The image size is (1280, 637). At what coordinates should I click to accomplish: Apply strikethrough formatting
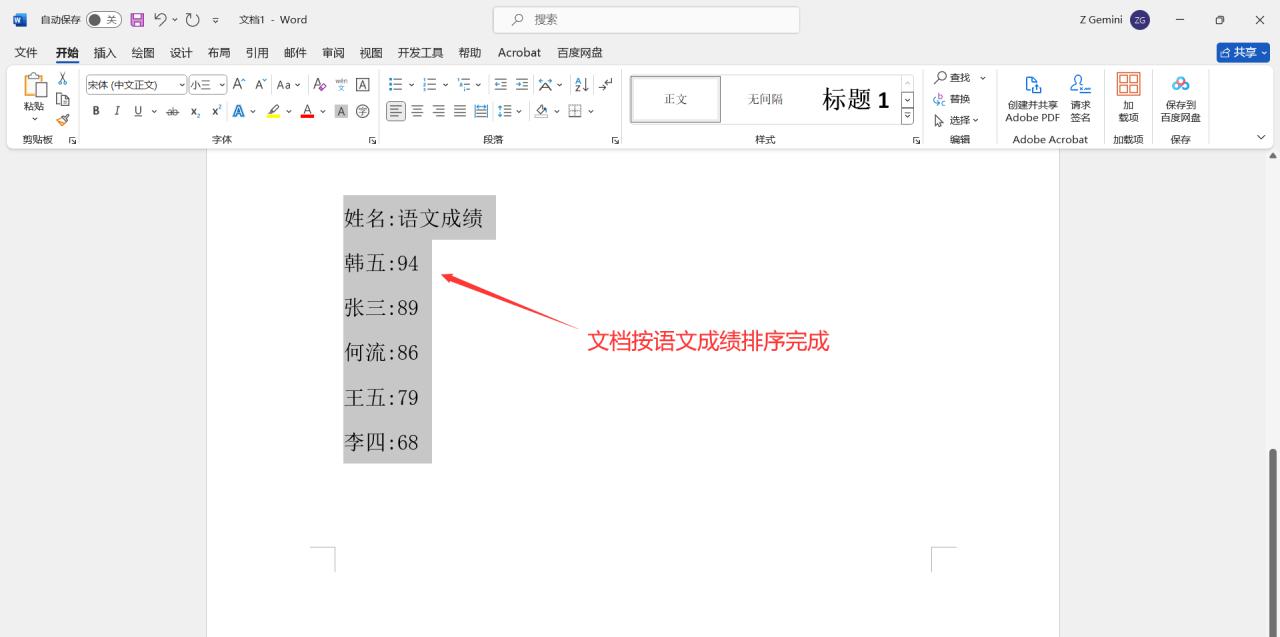[172, 111]
